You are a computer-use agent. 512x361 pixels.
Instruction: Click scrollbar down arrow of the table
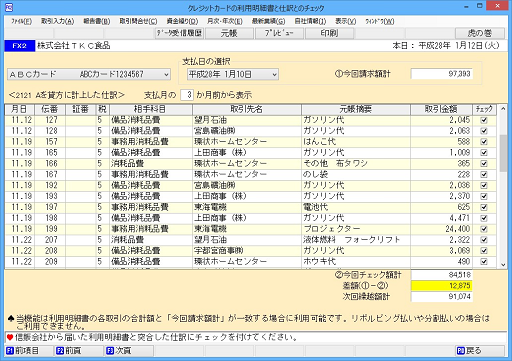click(x=503, y=265)
